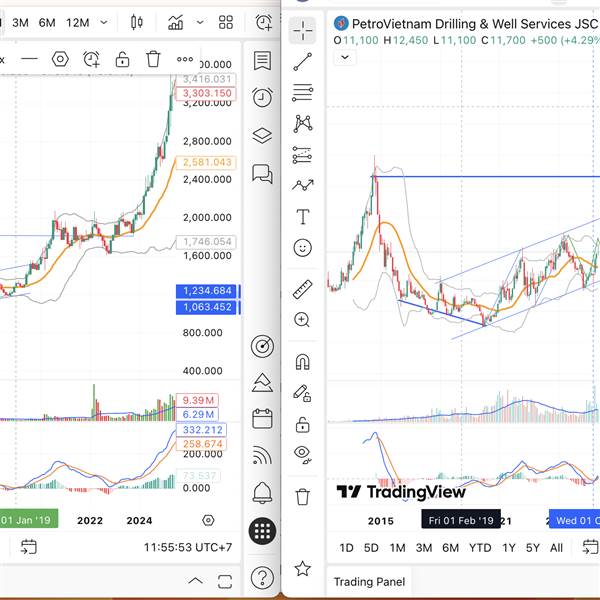This screenshot has height=600, width=600.
Task: Toggle stay in drawing mode
Action: [x=302, y=393]
